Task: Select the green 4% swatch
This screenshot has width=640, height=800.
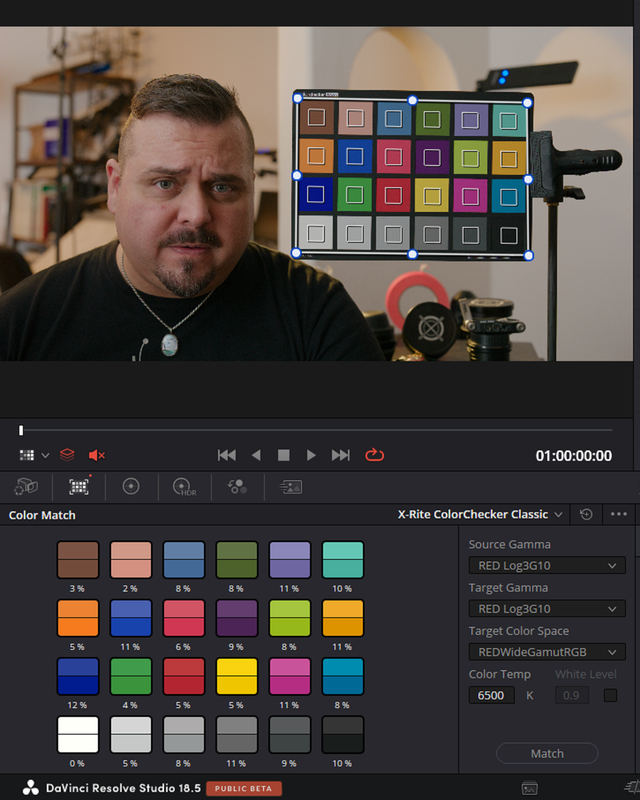Action: tap(131, 677)
